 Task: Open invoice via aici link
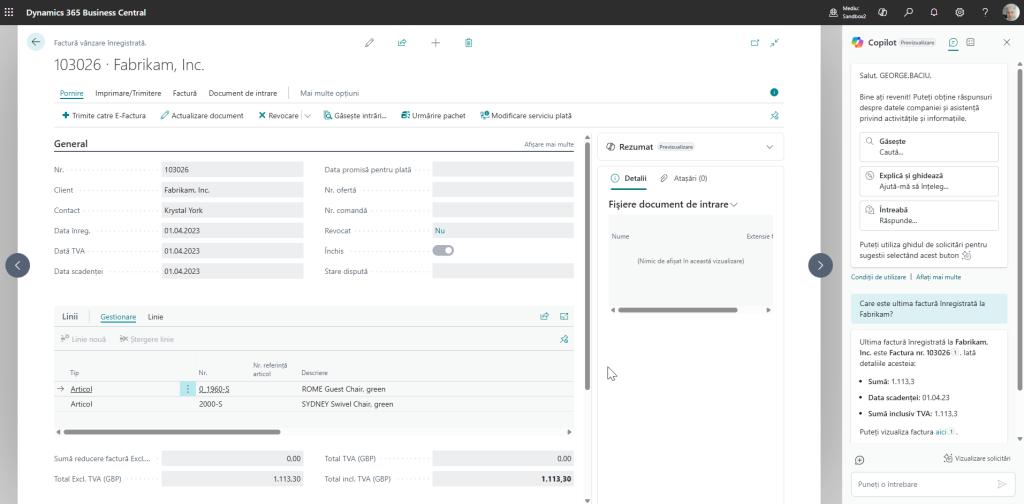coord(940,432)
